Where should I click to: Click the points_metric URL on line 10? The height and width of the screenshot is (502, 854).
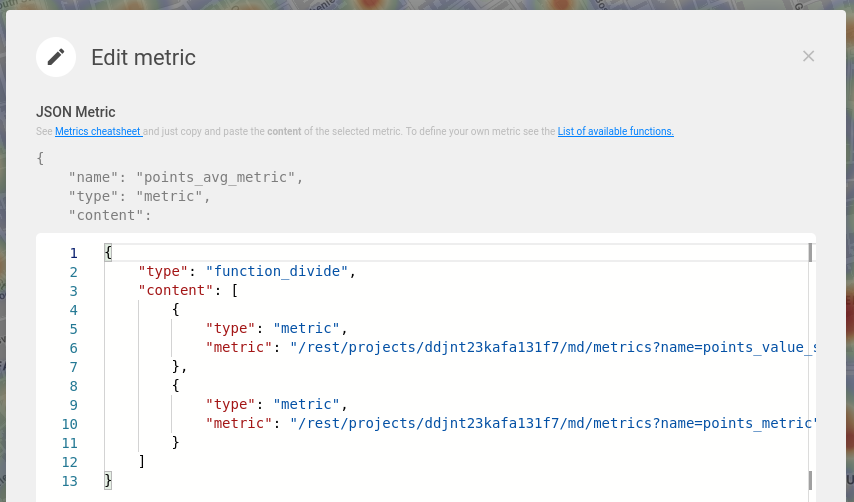550,424
